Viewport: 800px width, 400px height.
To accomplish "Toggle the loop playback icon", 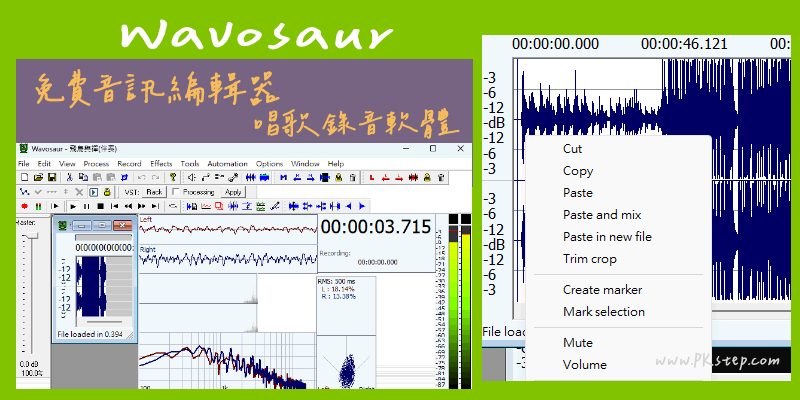I will 173,206.
